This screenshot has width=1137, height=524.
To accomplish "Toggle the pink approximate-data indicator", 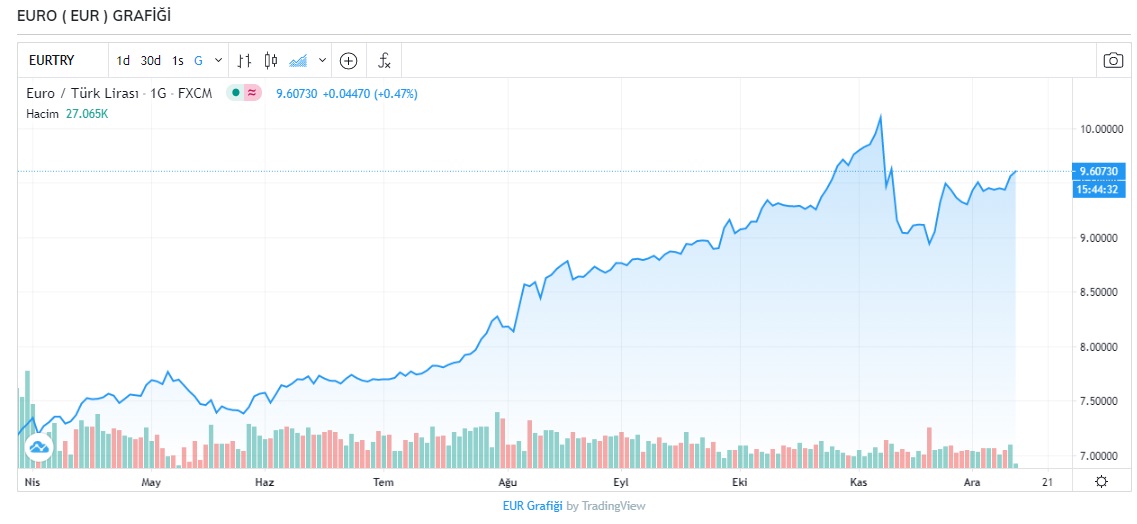I will point(252,93).
